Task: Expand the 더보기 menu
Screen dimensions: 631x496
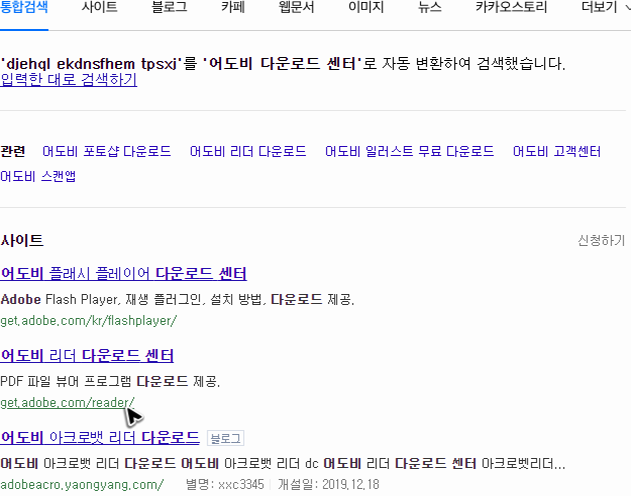Action: click(x=606, y=7)
